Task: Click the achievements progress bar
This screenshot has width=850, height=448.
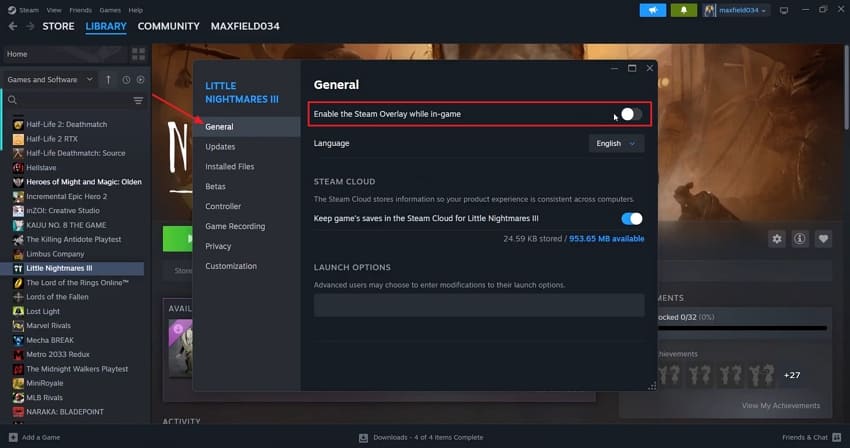Action: (742, 328)
